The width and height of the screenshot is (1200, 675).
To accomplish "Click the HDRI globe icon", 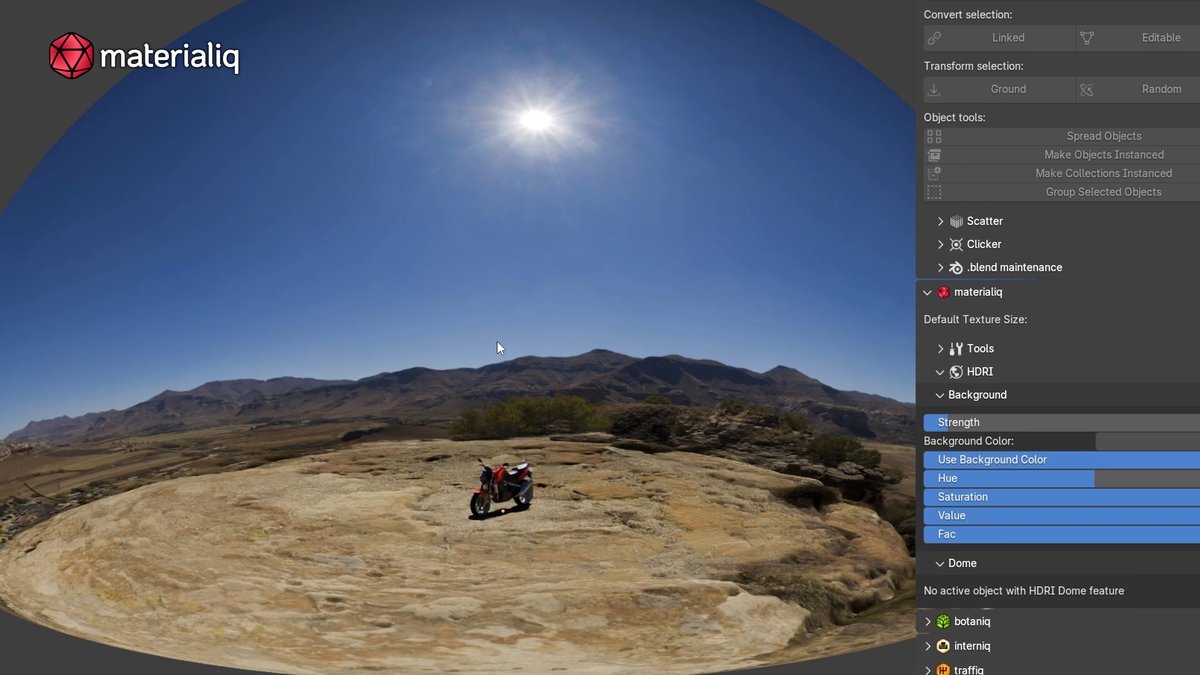I will pos(956,372).
